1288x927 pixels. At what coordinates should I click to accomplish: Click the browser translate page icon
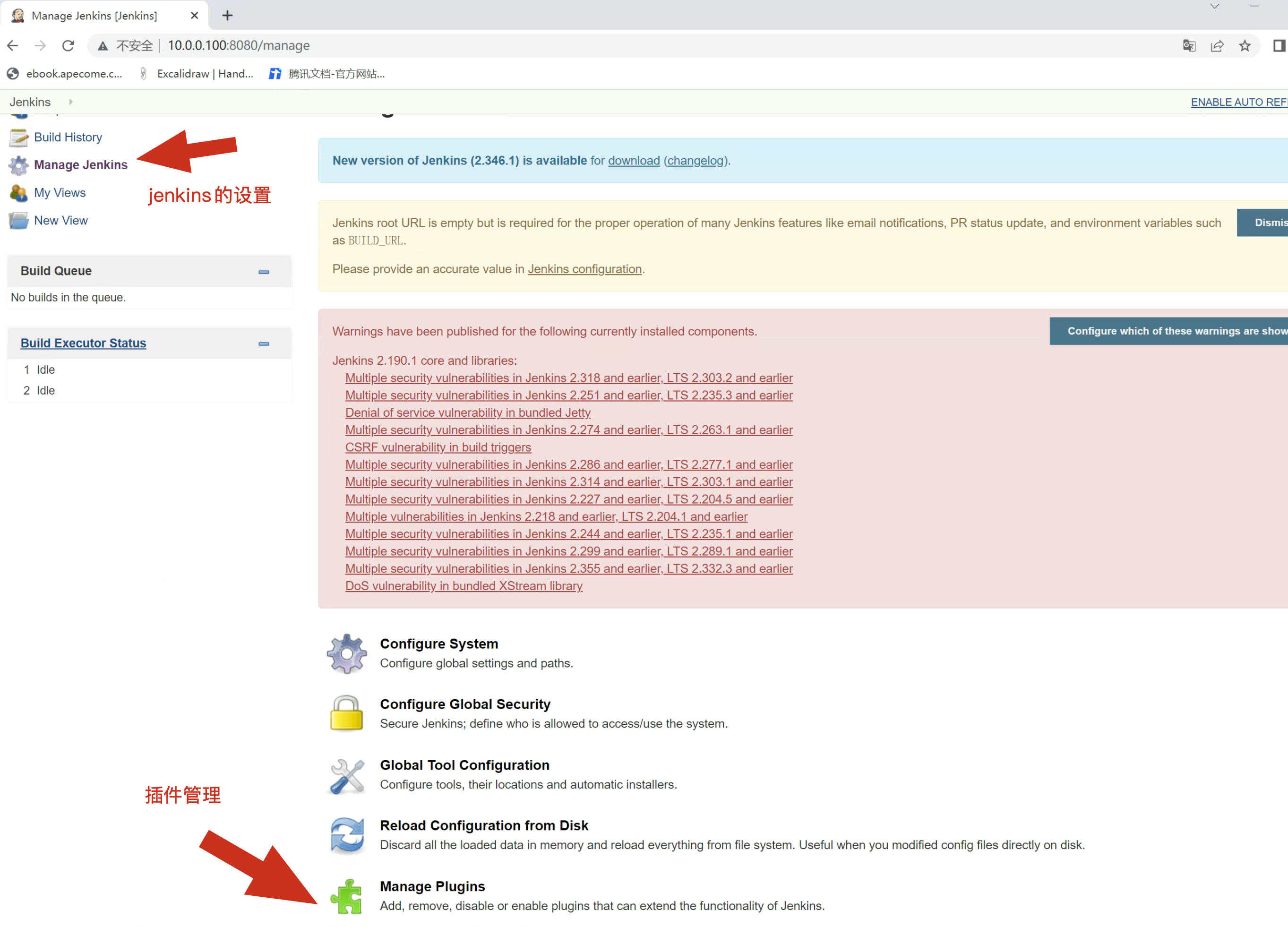(x=1189, y=45)
